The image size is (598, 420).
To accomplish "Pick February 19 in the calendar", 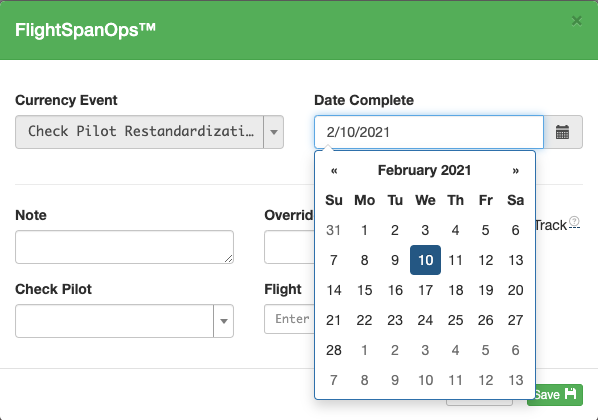I will pos(485,290).
